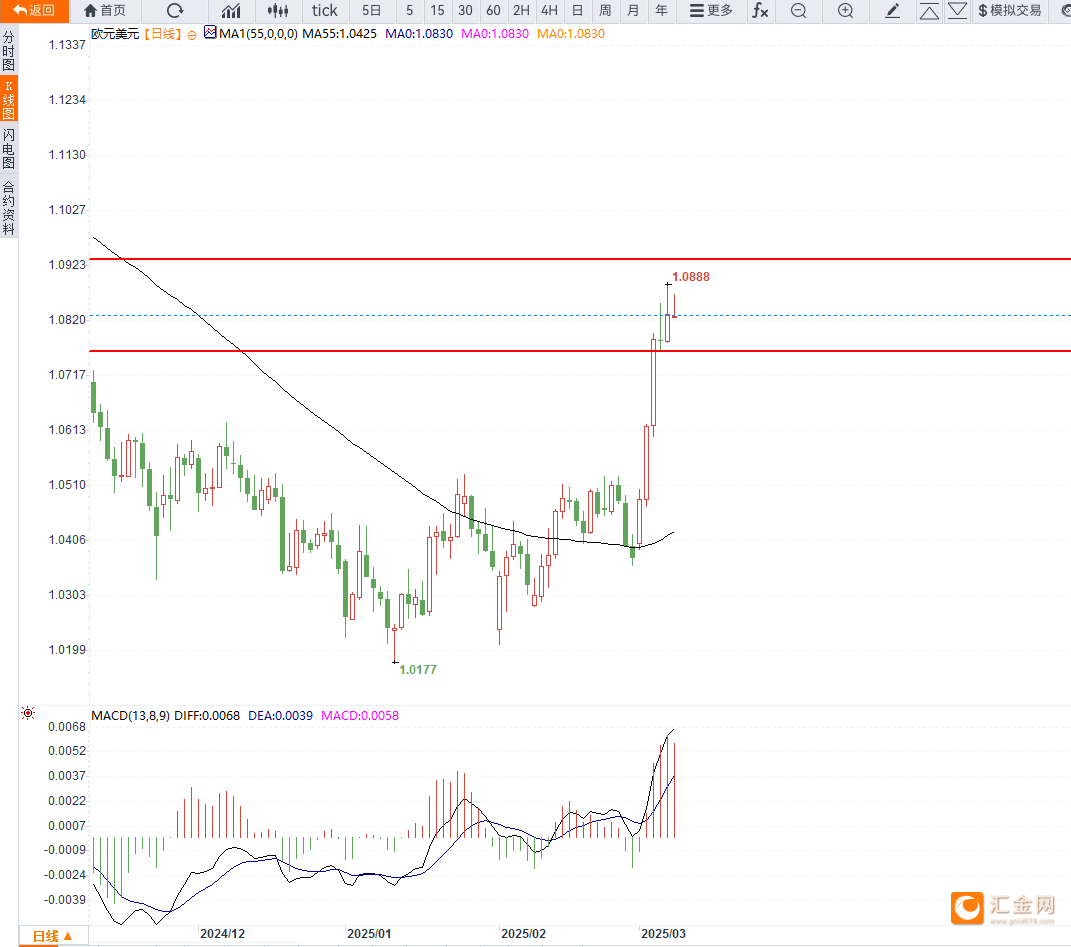Click the 1.0177 low price label
Screen dimensions: 1071x947
[x=417, y=670]
